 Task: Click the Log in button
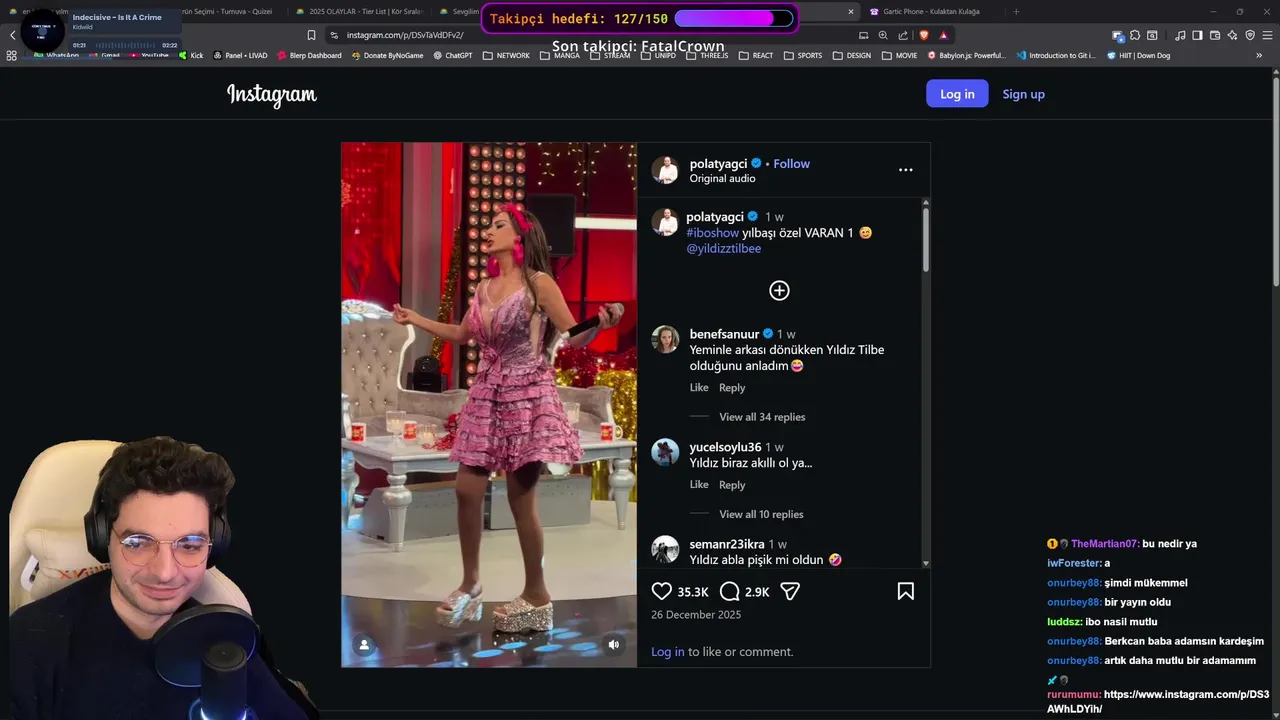tap(957, 94)
